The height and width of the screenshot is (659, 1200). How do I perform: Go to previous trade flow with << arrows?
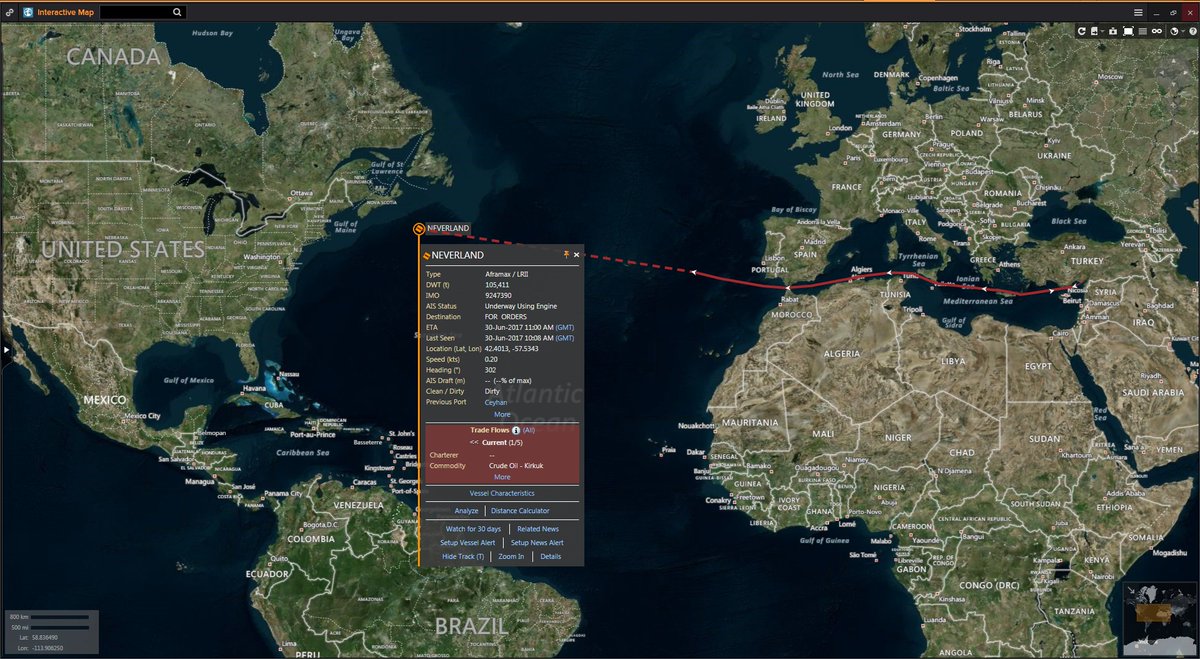click(x=473, y=441)
